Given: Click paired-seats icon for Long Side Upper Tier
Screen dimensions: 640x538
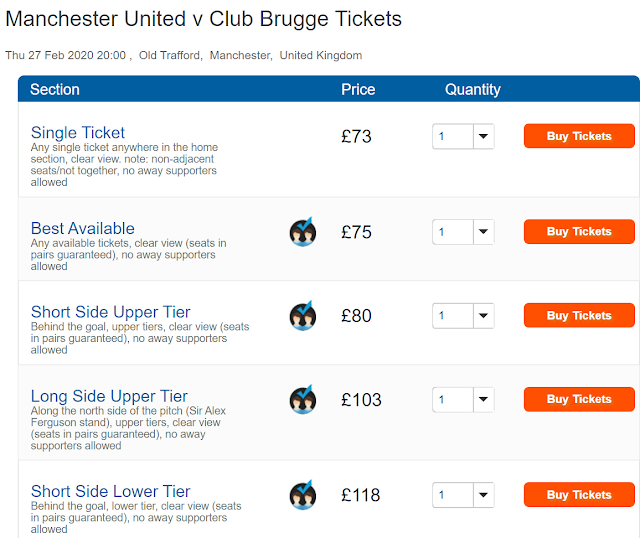Looking at the screenshot, I should tap(303, 400).
